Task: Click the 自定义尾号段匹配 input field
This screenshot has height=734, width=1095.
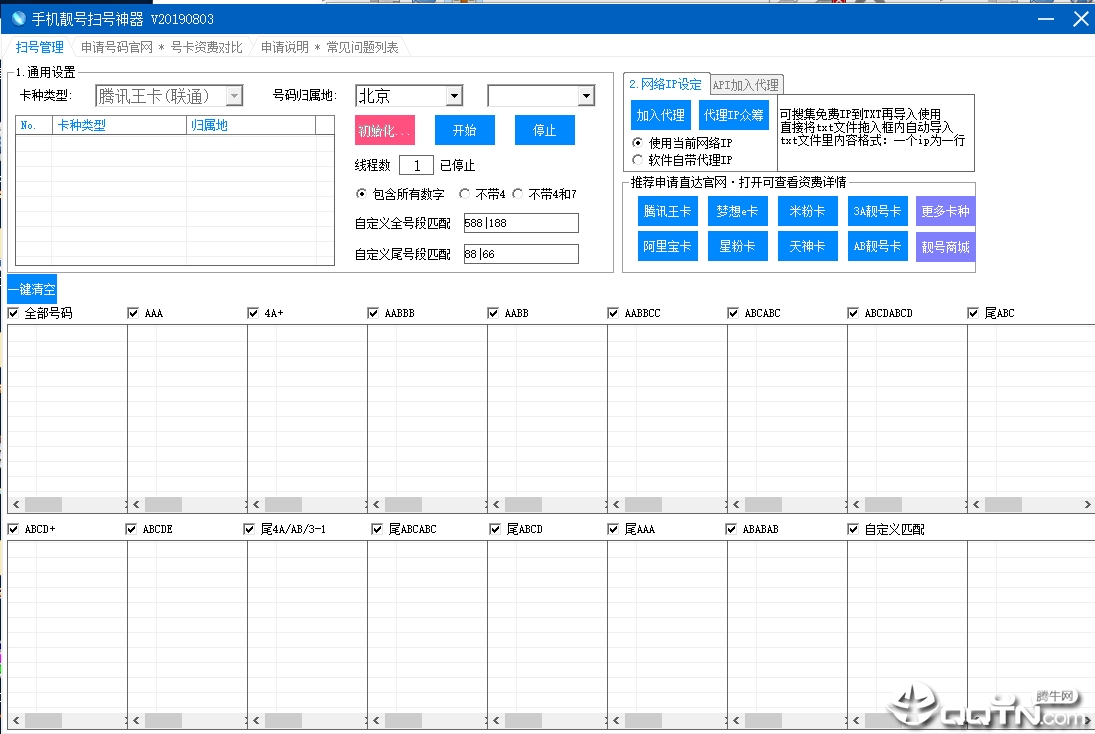Action: 521,254
